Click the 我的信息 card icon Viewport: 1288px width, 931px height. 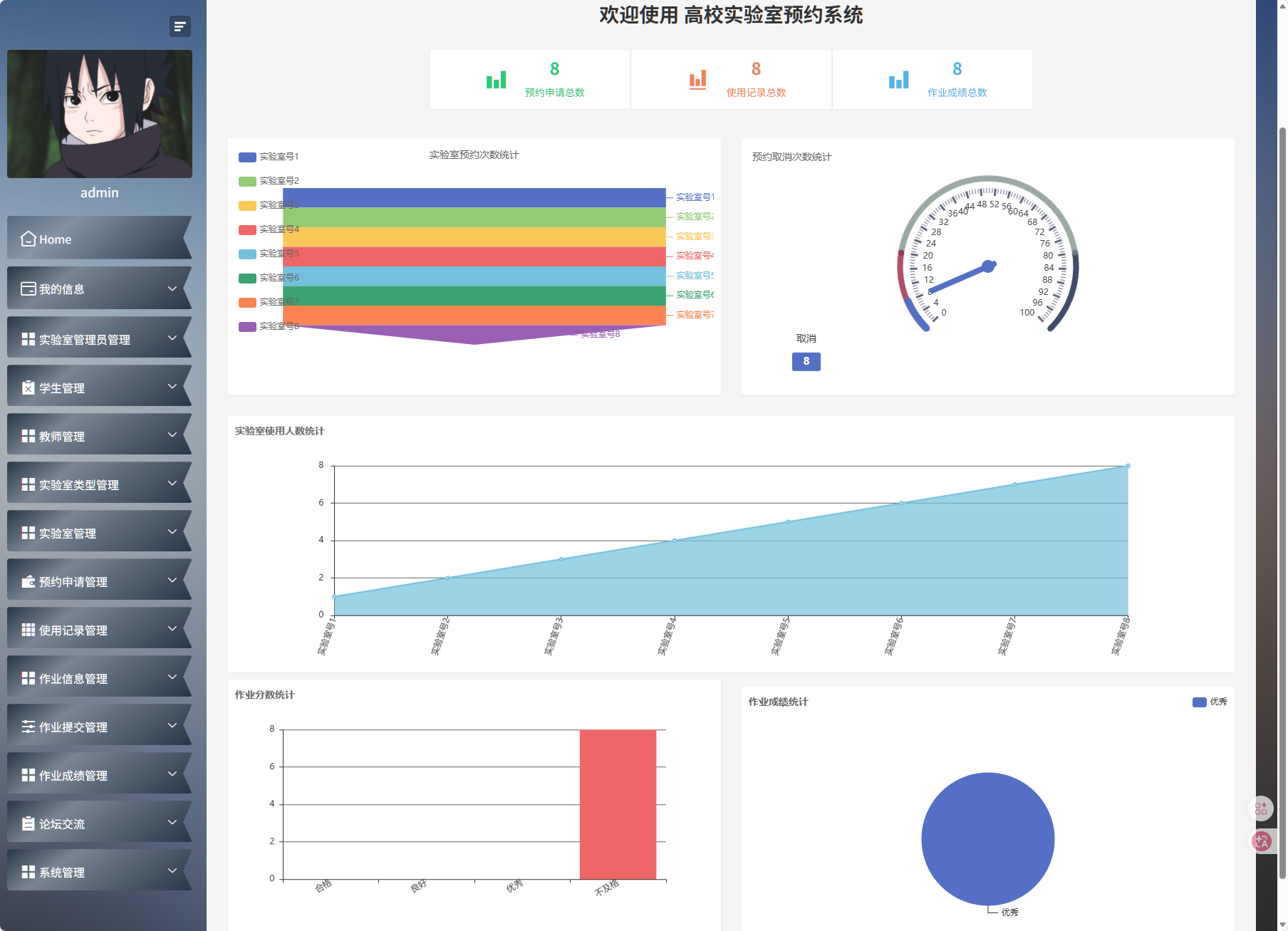click(28, 288)
